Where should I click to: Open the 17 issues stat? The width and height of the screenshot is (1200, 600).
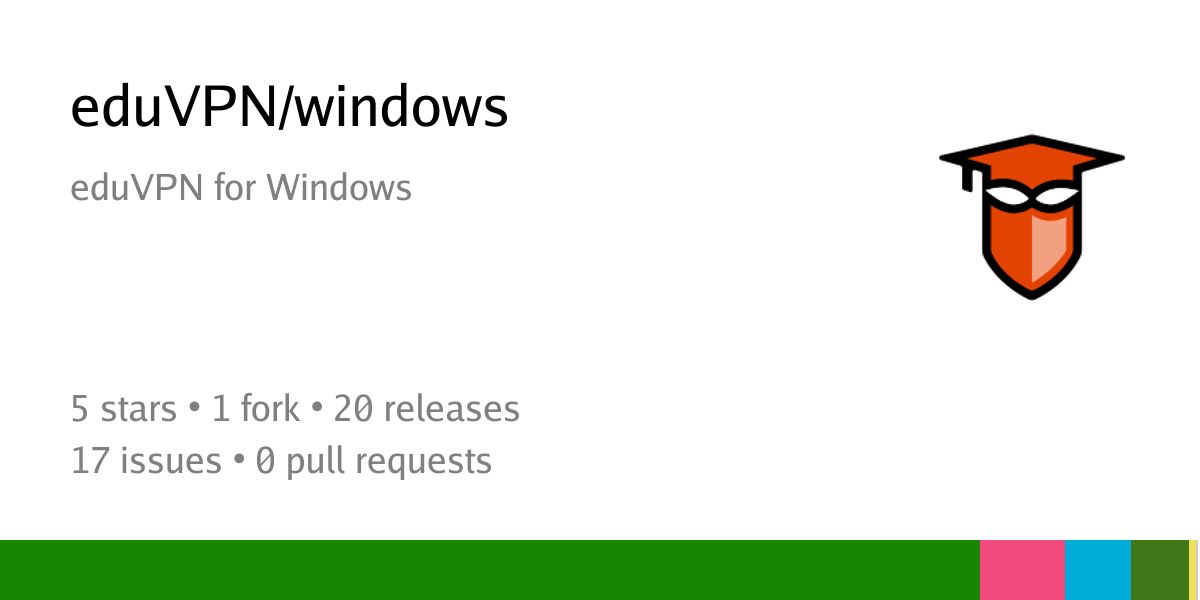click(x=146, y=461)
